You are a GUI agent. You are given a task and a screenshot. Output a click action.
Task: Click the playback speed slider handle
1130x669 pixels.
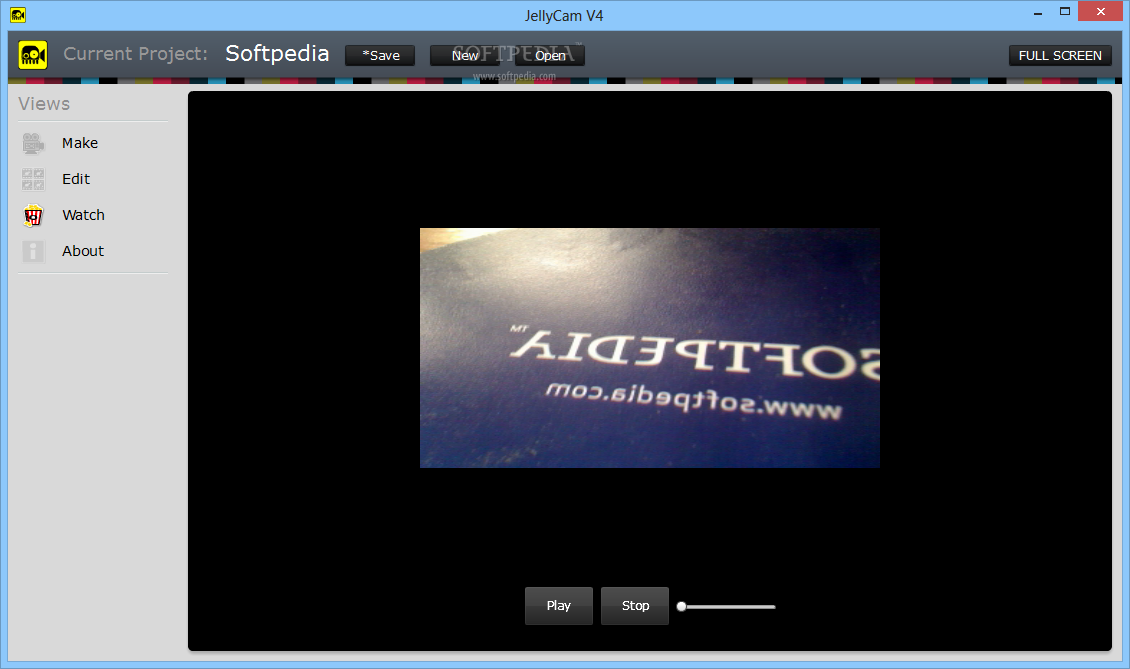pyautogui.click(x=681, y=606)
